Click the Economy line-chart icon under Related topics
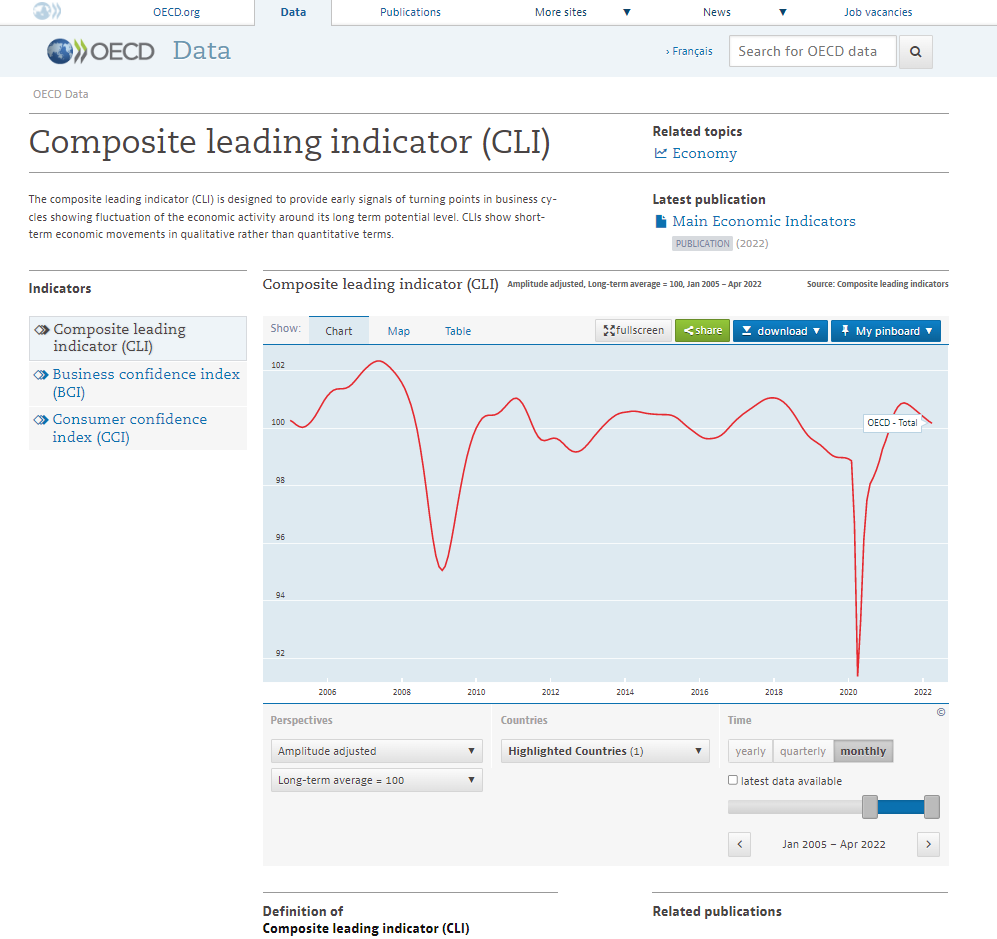This screenshot has height=939, width=997. point(661,153)
